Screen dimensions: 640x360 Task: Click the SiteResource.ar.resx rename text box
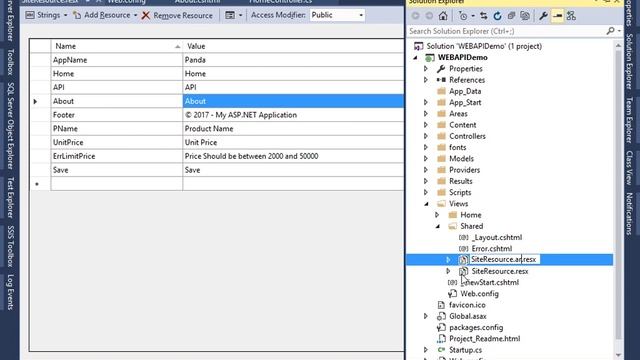coord(504,260)
